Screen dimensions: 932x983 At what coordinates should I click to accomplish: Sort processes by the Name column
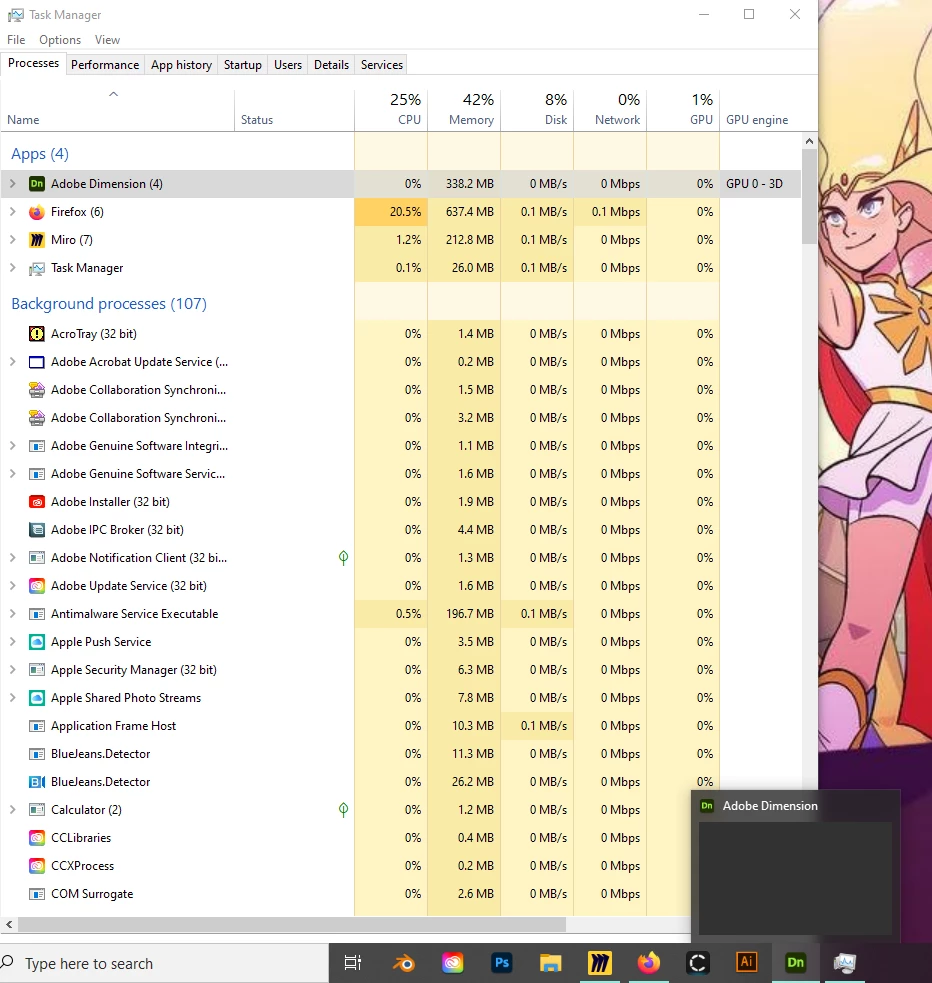(117, 110)
